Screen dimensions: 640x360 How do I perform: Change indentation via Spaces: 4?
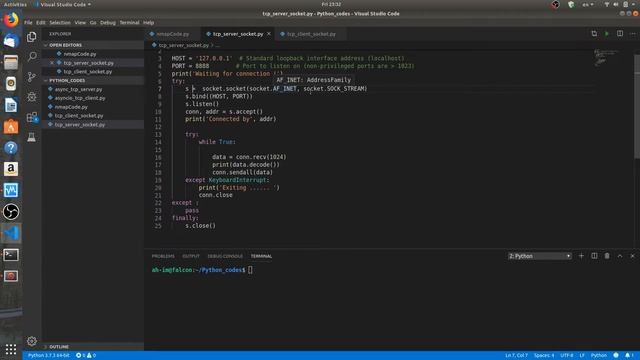544,356
